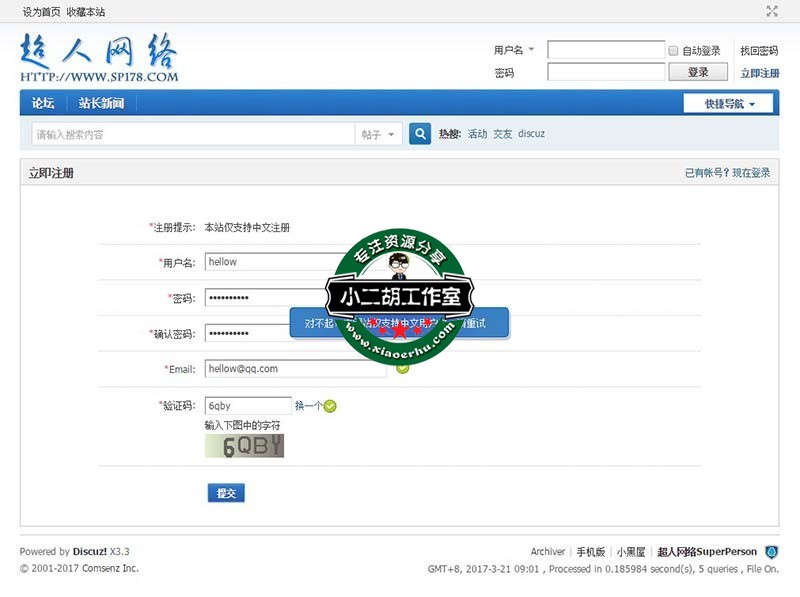Click the 6QBY captcha image
Viewport: 800px width, 597px height.
coord(244,446)
